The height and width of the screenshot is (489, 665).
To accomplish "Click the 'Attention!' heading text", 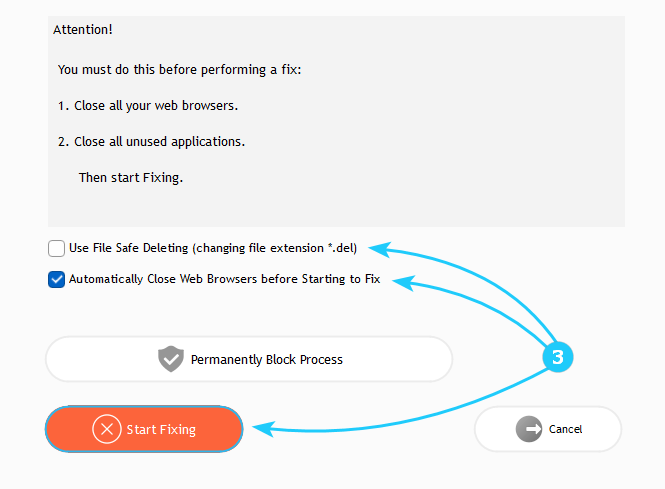I will [x=83, y=30].
